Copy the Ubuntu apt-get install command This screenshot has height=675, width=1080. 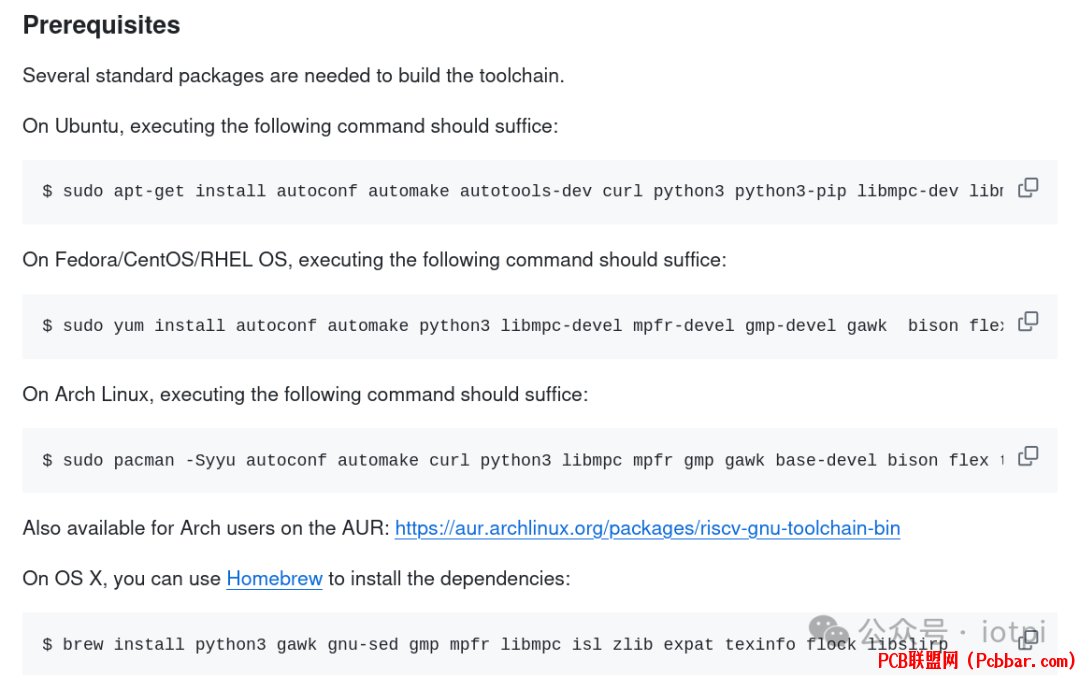pos(1028,187)
